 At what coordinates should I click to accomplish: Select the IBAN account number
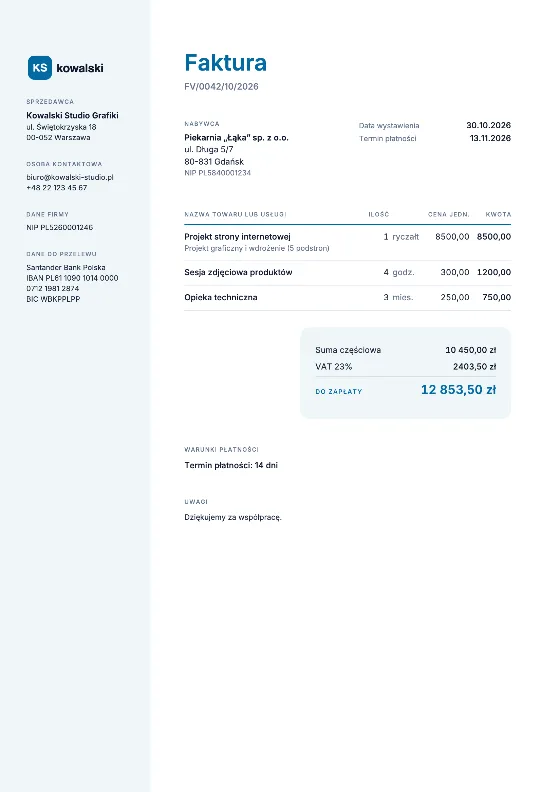tap(72, 283)
